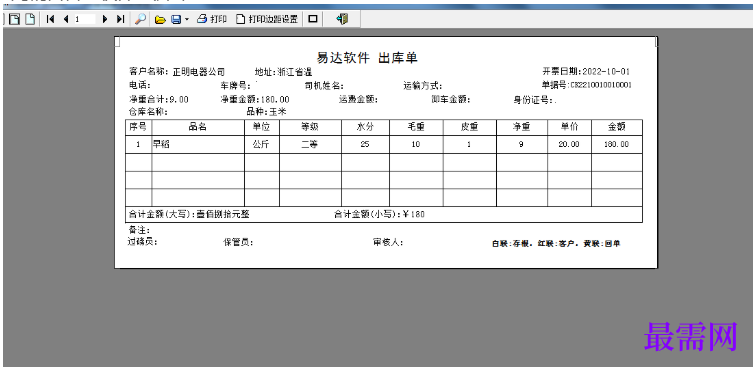This screenshot has width=756, height=368.
Task: Click the 卸车金额 label
Action: click(451, 100)
